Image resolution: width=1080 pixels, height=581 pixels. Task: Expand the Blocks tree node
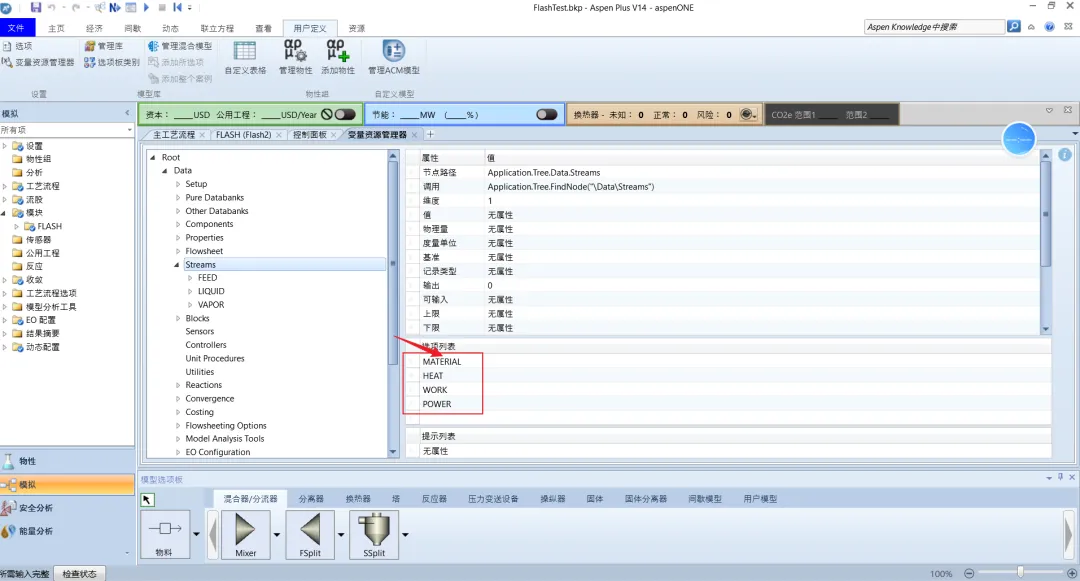pyautogui.click(x=178, y=319)
